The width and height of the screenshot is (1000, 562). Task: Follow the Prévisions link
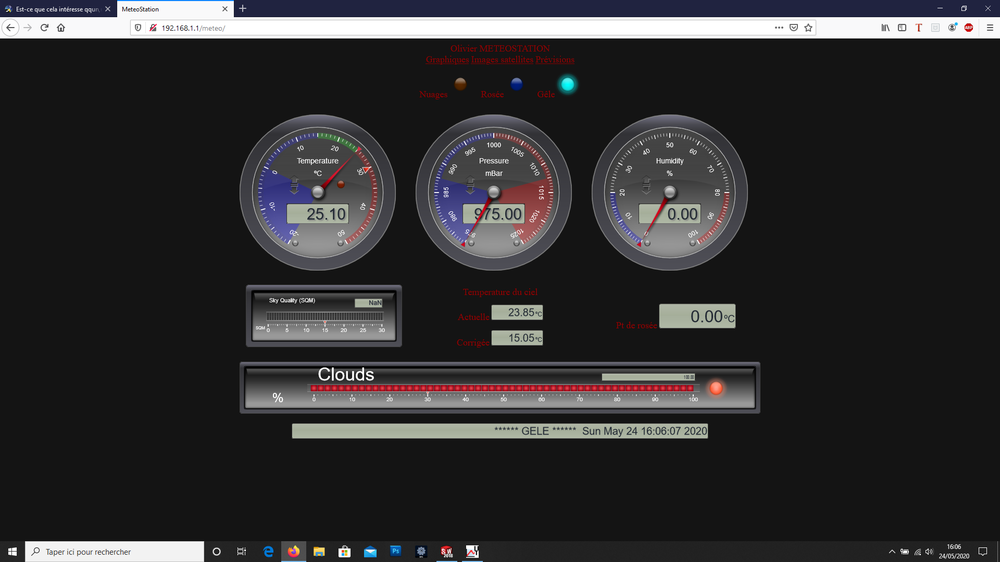tap(555, 59)
